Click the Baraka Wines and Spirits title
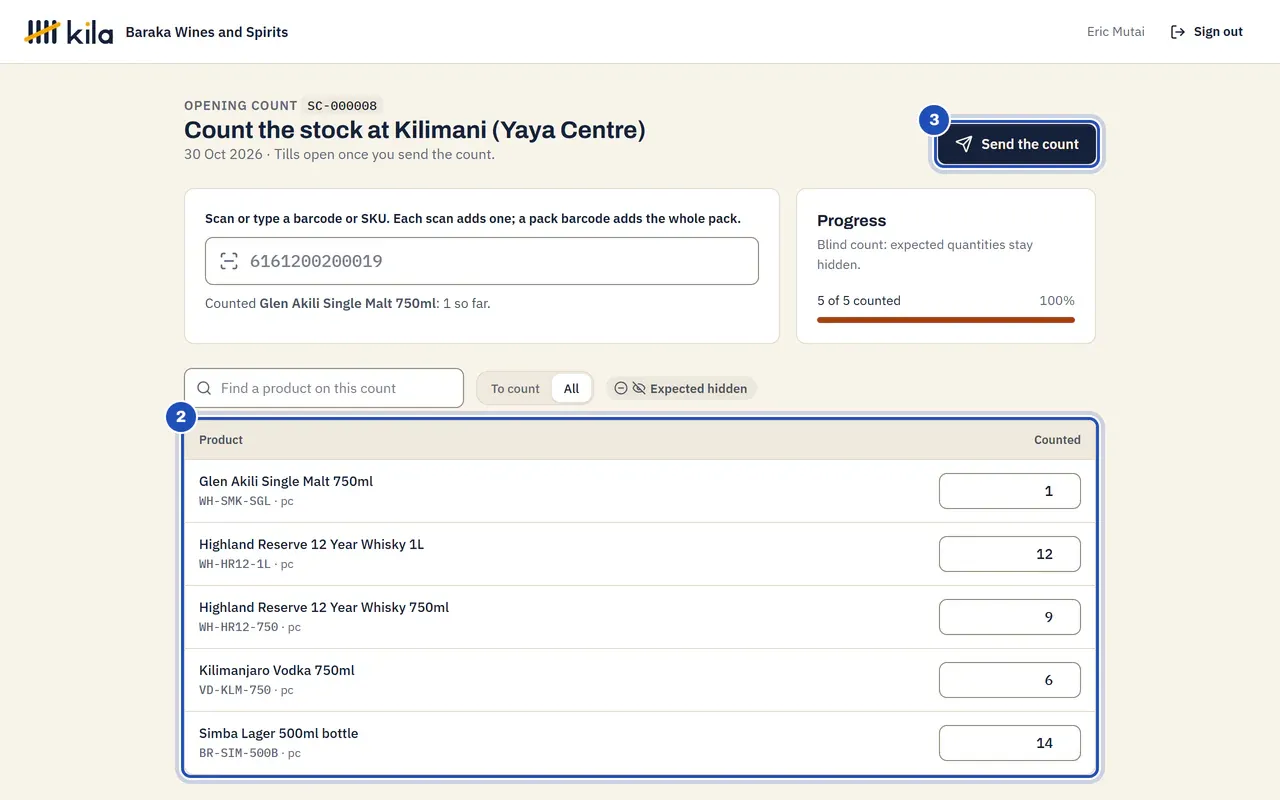Viewport: 1280px width, 800px height. tap(207, 32)
